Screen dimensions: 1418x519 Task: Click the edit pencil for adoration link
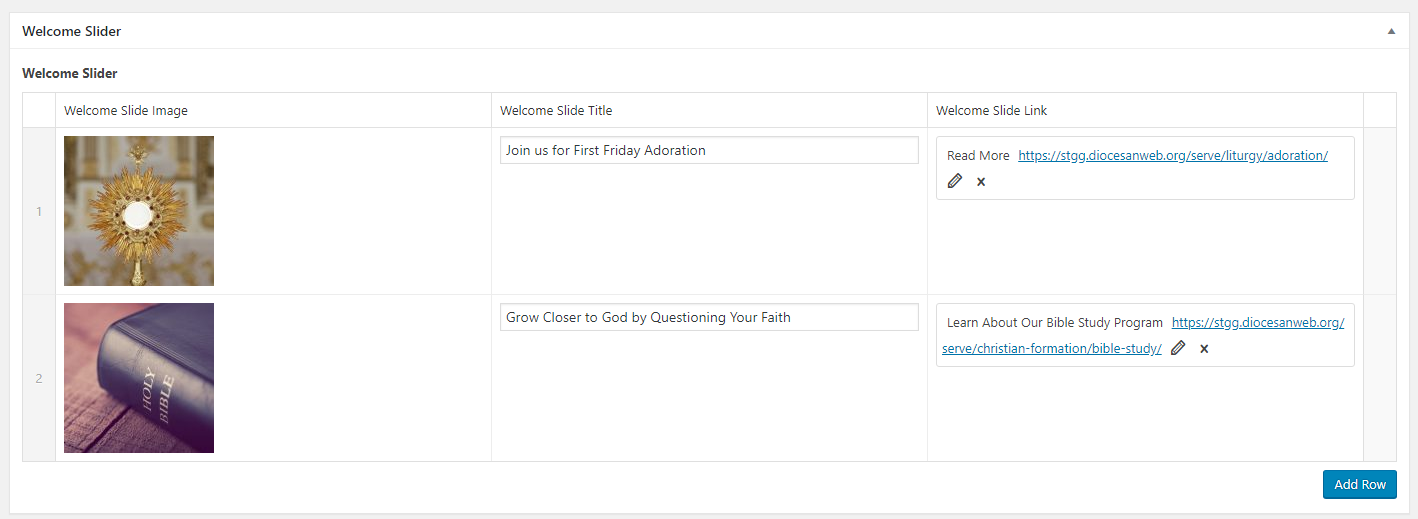(955, 181)
